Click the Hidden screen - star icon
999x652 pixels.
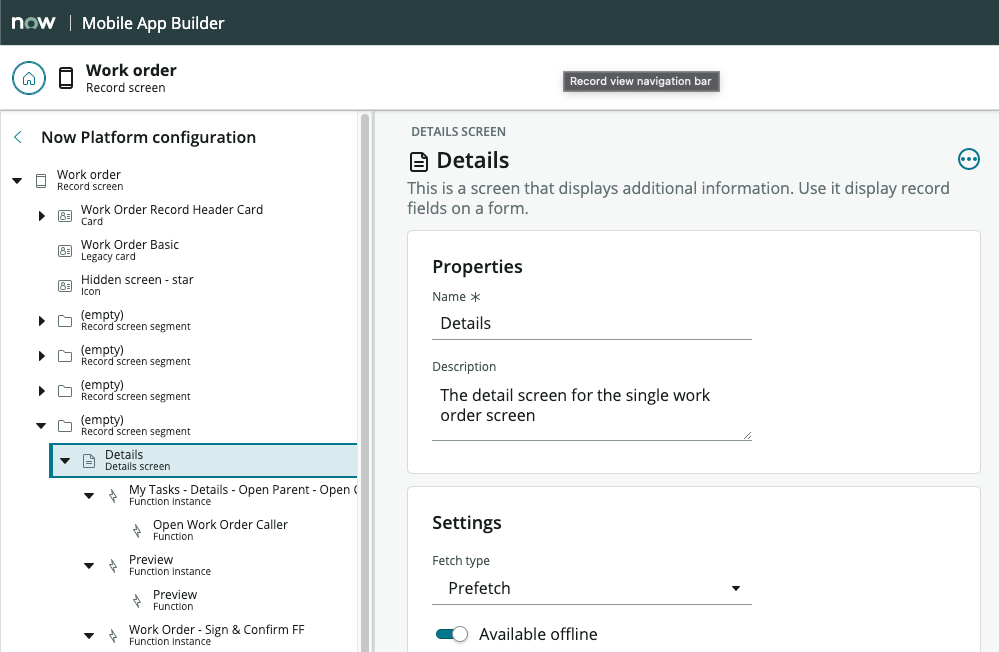65,286
